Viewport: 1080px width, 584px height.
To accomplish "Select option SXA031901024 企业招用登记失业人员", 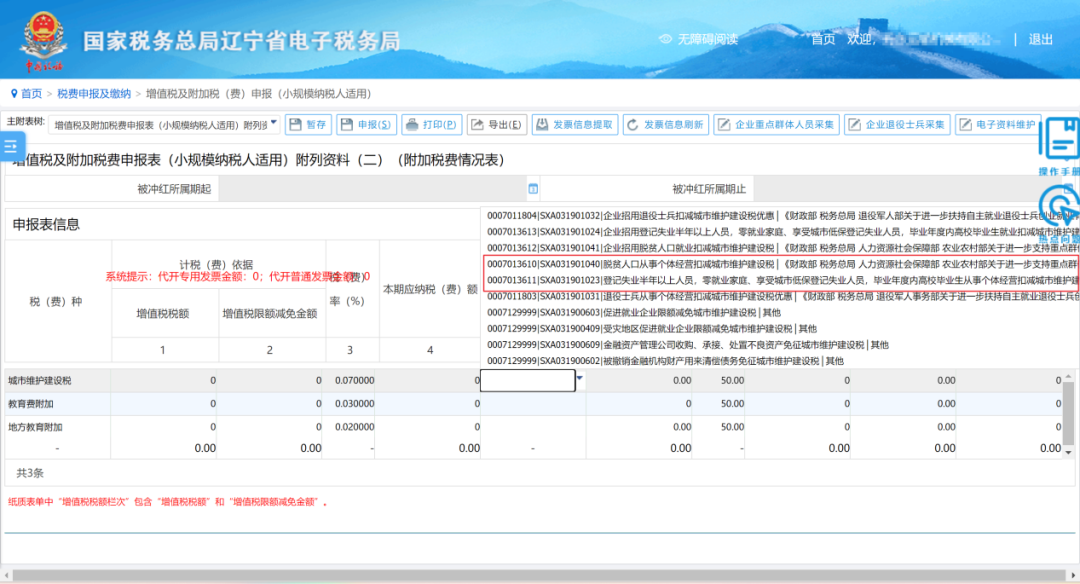I will coord(780,232).
